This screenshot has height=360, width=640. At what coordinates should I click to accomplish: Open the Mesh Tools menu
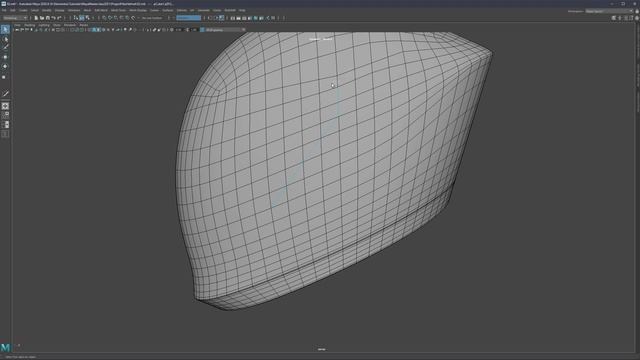118,10
